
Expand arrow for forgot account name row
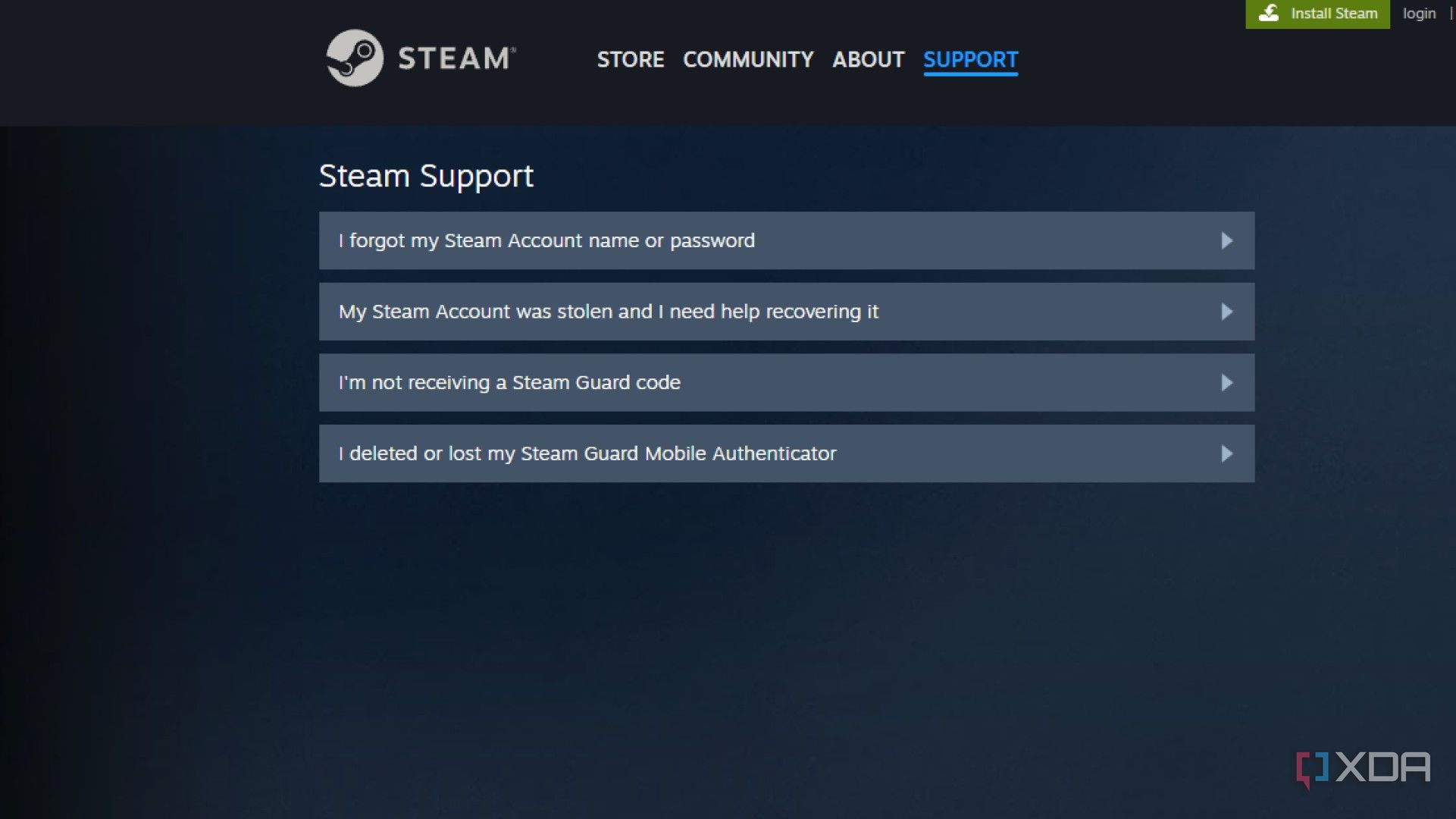(x=1226, y=240)
